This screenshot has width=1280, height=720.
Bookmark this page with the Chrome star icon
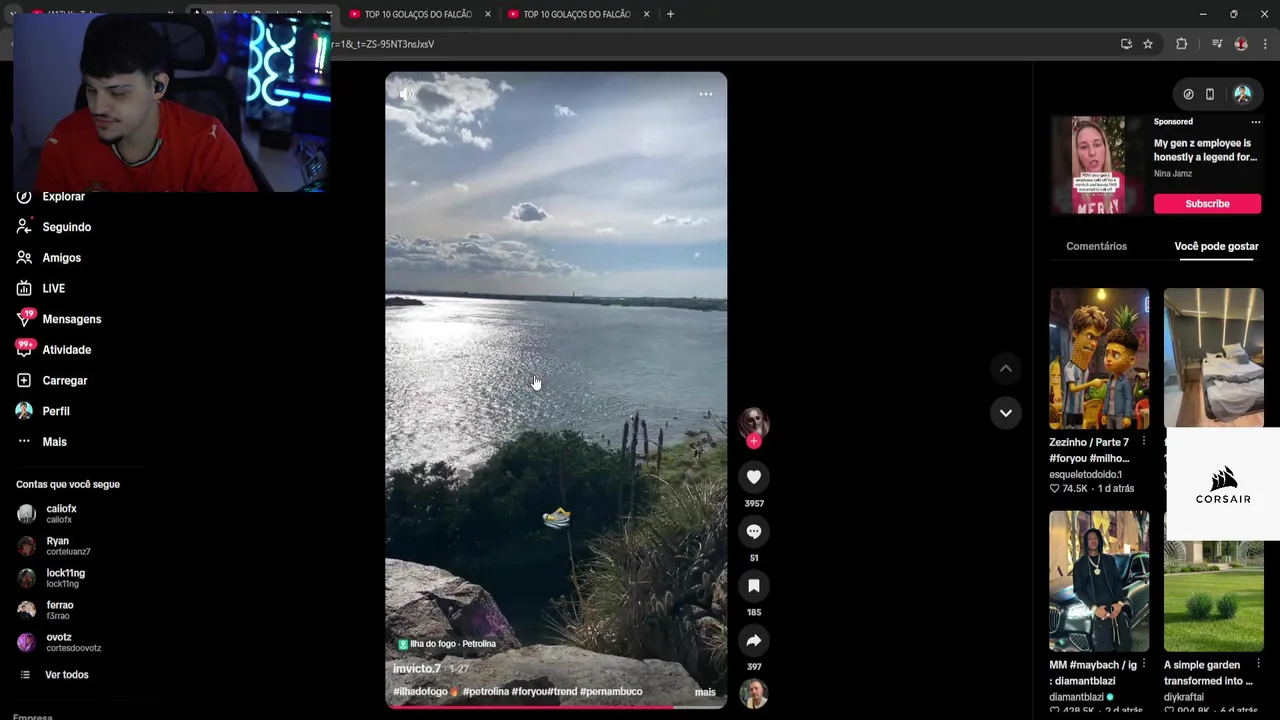click(1148, 44)
